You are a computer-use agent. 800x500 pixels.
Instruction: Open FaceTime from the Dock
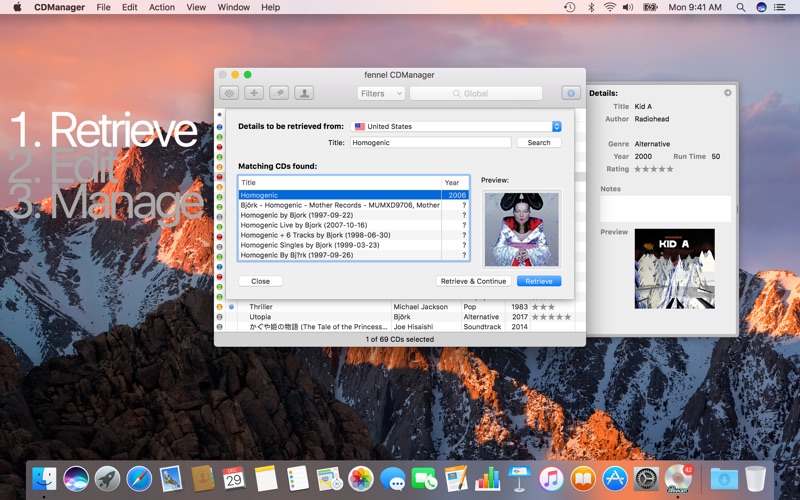coord(424,479)
